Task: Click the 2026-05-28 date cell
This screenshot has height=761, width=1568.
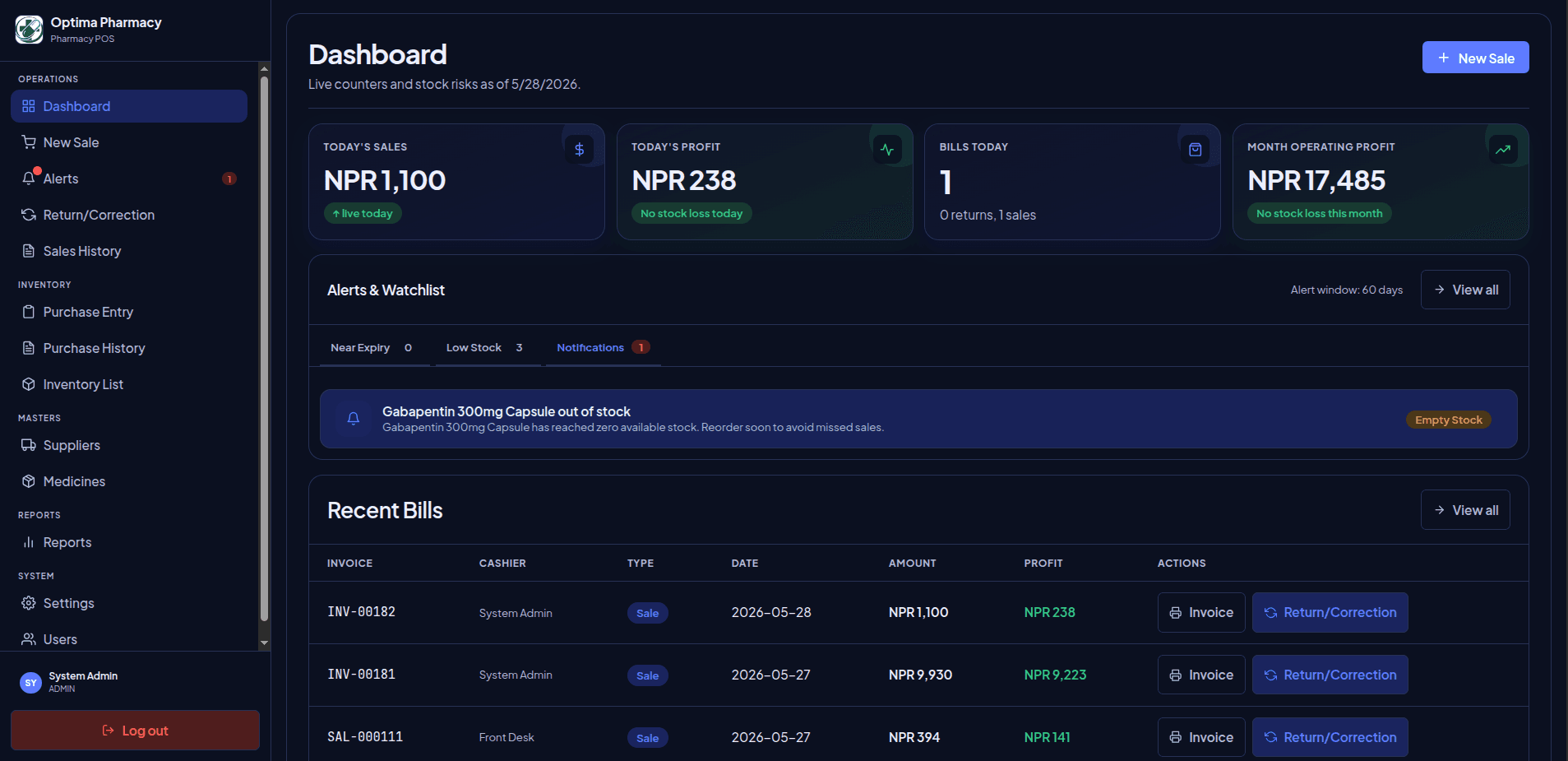Action: 771,612
